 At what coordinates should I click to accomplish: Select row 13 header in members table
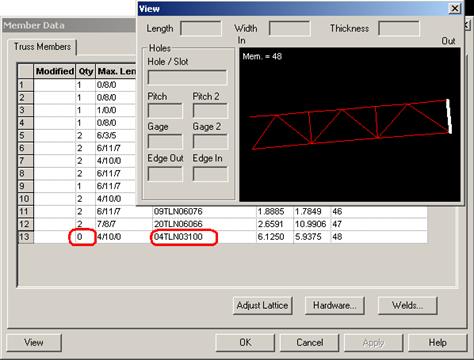click(x=25, y=237)
